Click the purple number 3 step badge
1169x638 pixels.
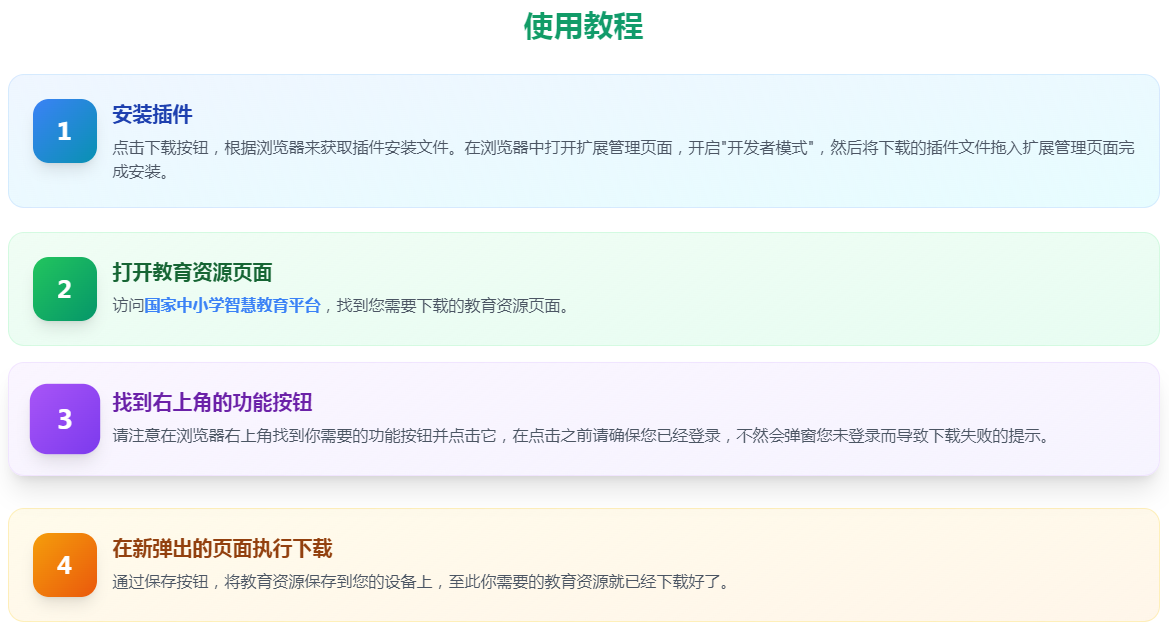tap(64, 419)
